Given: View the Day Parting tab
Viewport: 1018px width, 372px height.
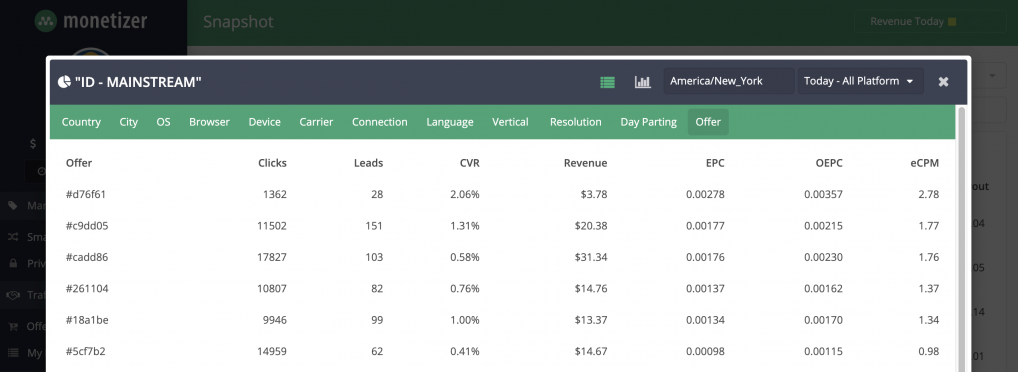Looking at the screenshot, I should click(x=649, y=122).
